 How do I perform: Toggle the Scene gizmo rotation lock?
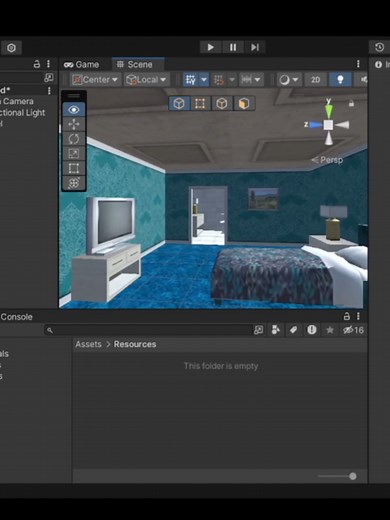[351, 103]
